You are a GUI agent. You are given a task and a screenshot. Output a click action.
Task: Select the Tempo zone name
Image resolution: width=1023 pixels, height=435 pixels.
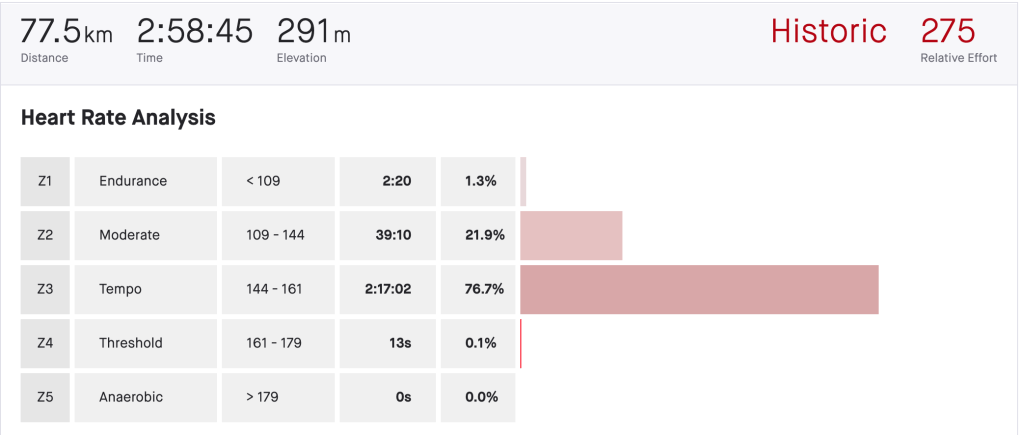coord(120,289)
